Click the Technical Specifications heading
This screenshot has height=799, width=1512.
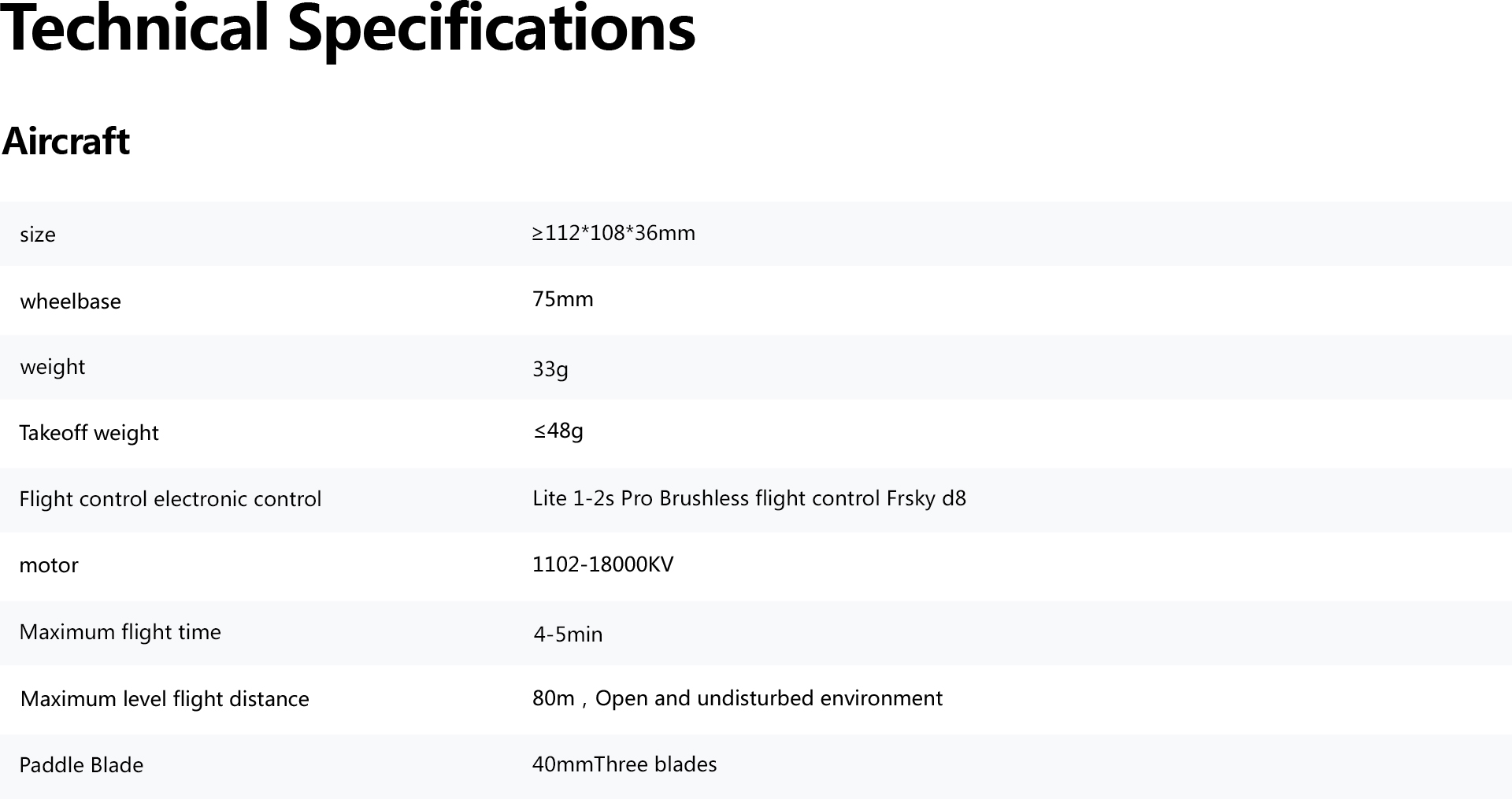pos(347,30)
